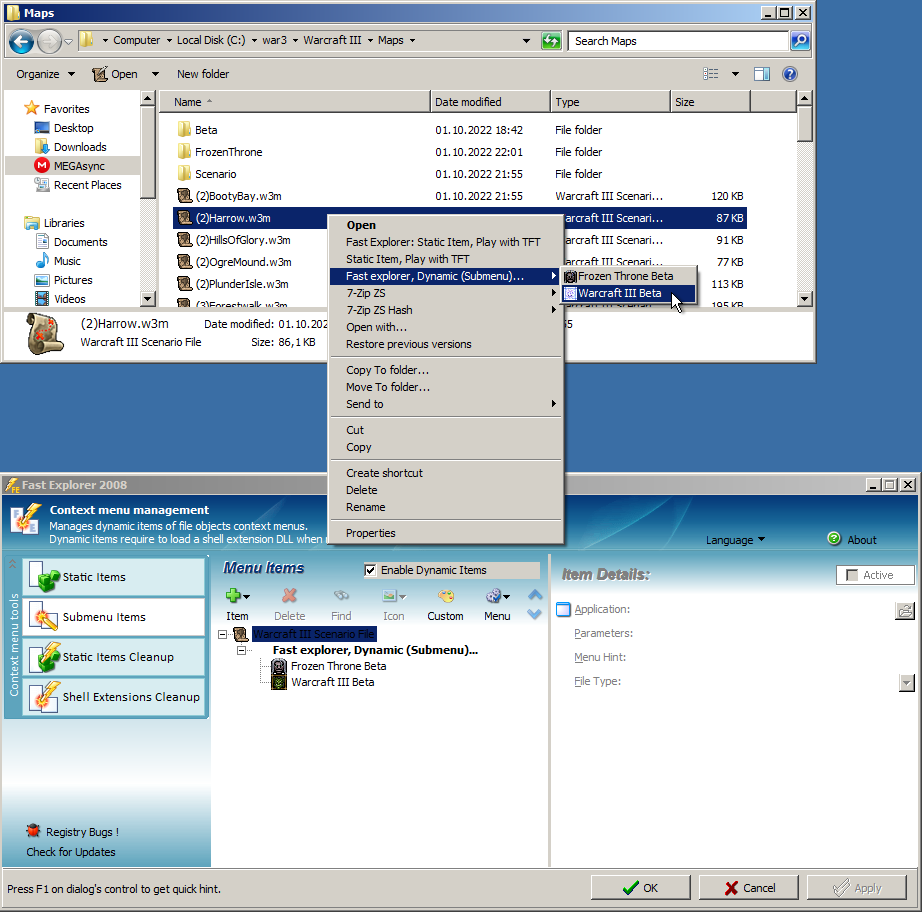Image resolution: width=922 pixels, height=912 pixels.
Task: Click the green Refresh icon in address bar
Action: [x=551, y=41]
